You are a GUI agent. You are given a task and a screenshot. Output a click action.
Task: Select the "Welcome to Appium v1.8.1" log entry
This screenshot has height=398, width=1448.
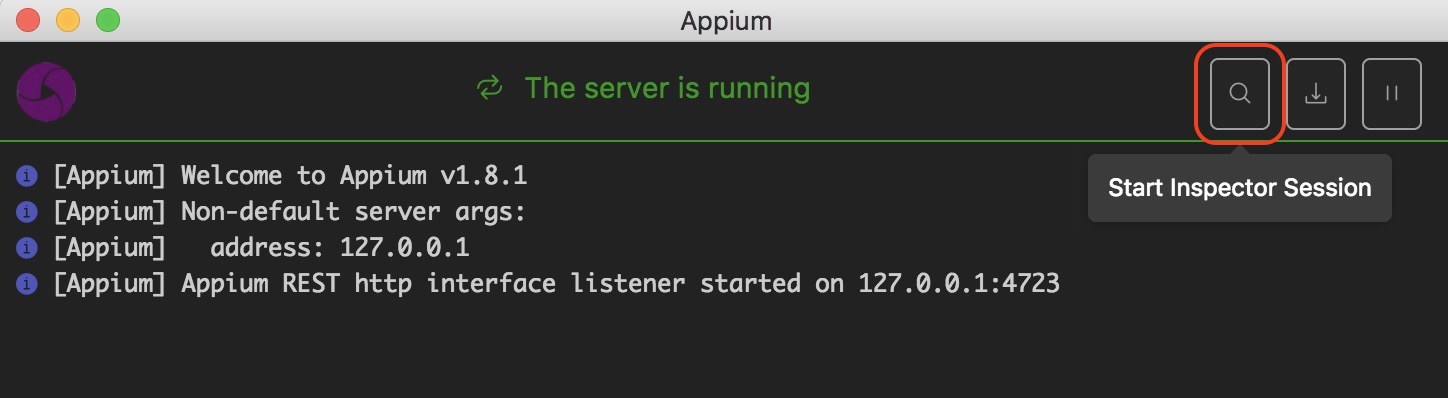[290, 177]
